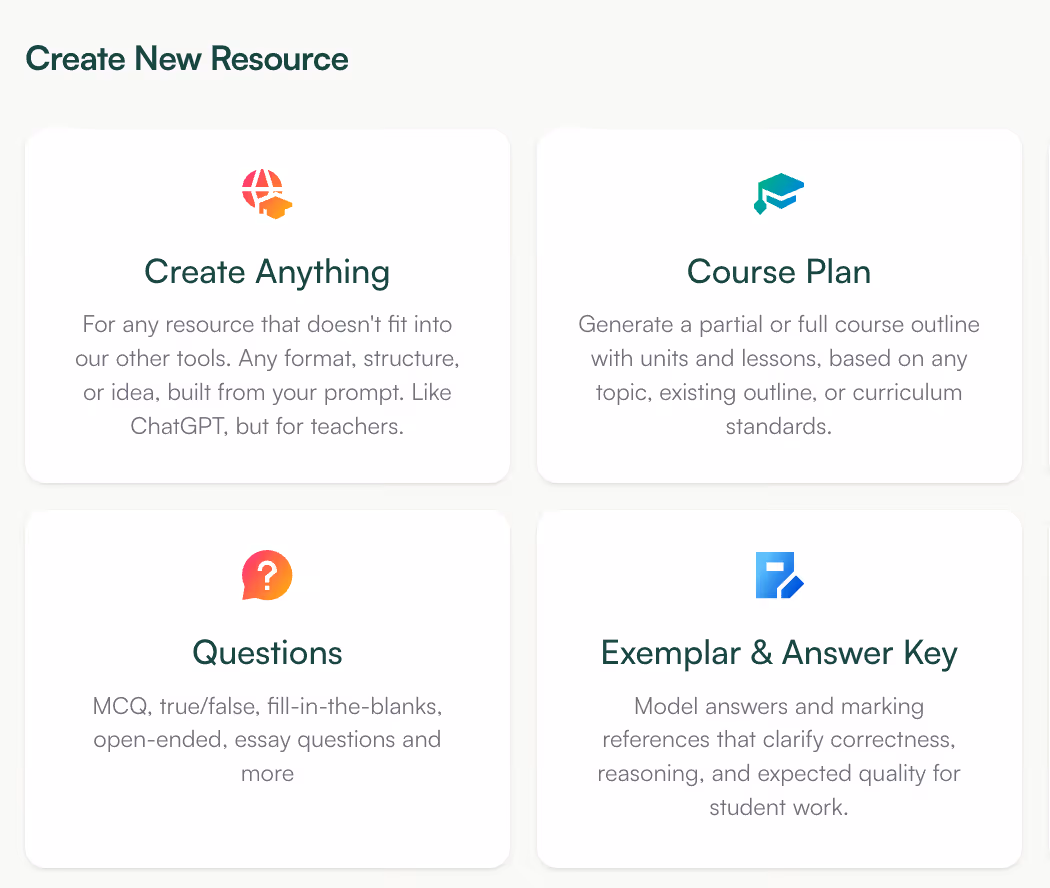1050x888 pixels.
Task: Click the 'Questions' heading
Action: pyautogui.click(x=266, y=653)
